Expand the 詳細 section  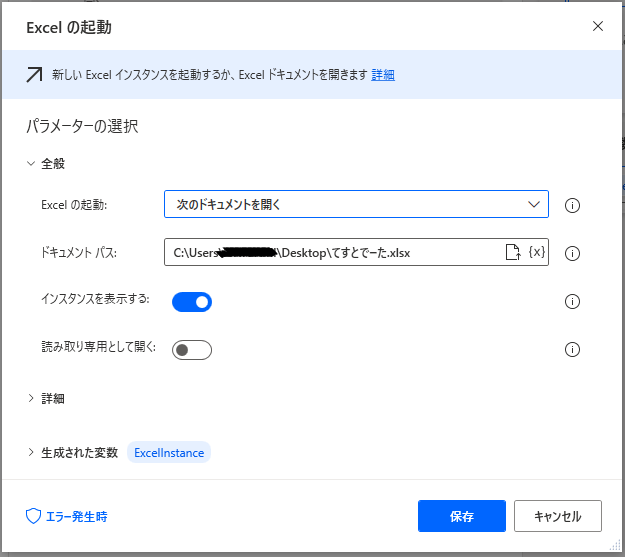point(53,398)
